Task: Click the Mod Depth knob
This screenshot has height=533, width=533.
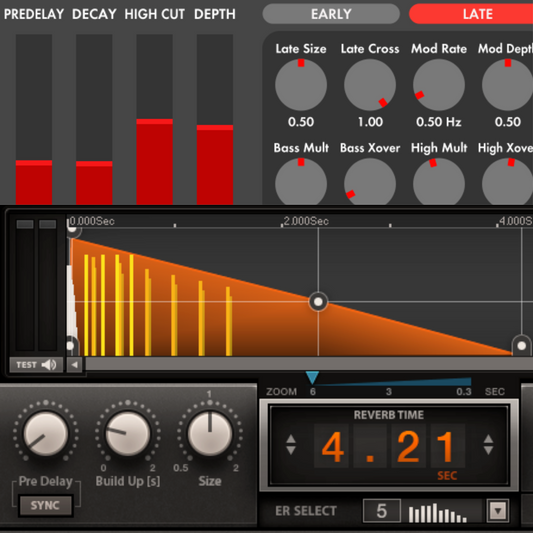Action: point(508,85)
